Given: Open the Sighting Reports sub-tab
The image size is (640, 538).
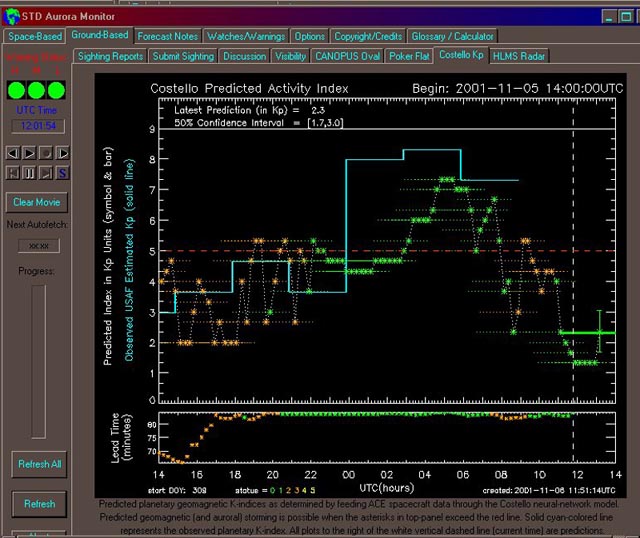Looking at the screenshot, I should (x=110, y=57).
